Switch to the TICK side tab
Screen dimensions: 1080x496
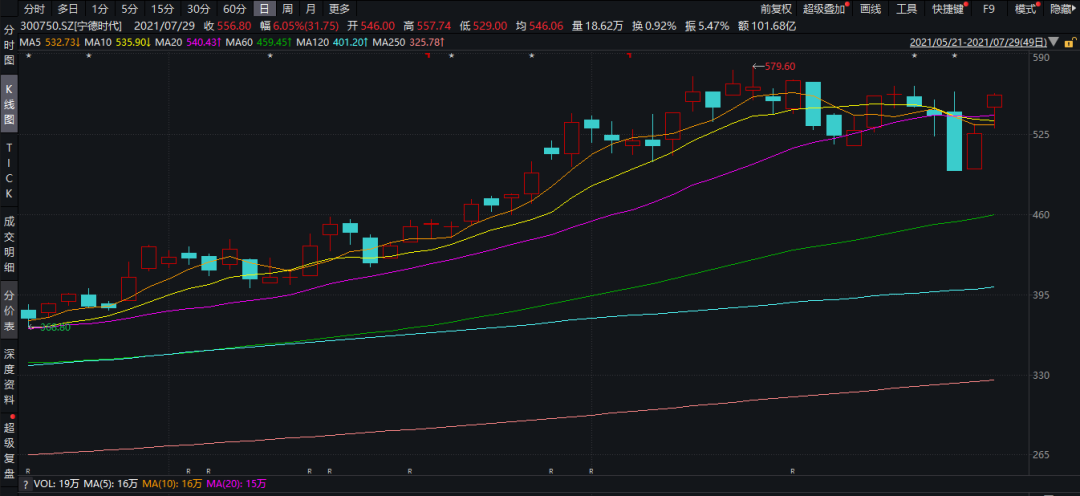click(x=9, y=170)
